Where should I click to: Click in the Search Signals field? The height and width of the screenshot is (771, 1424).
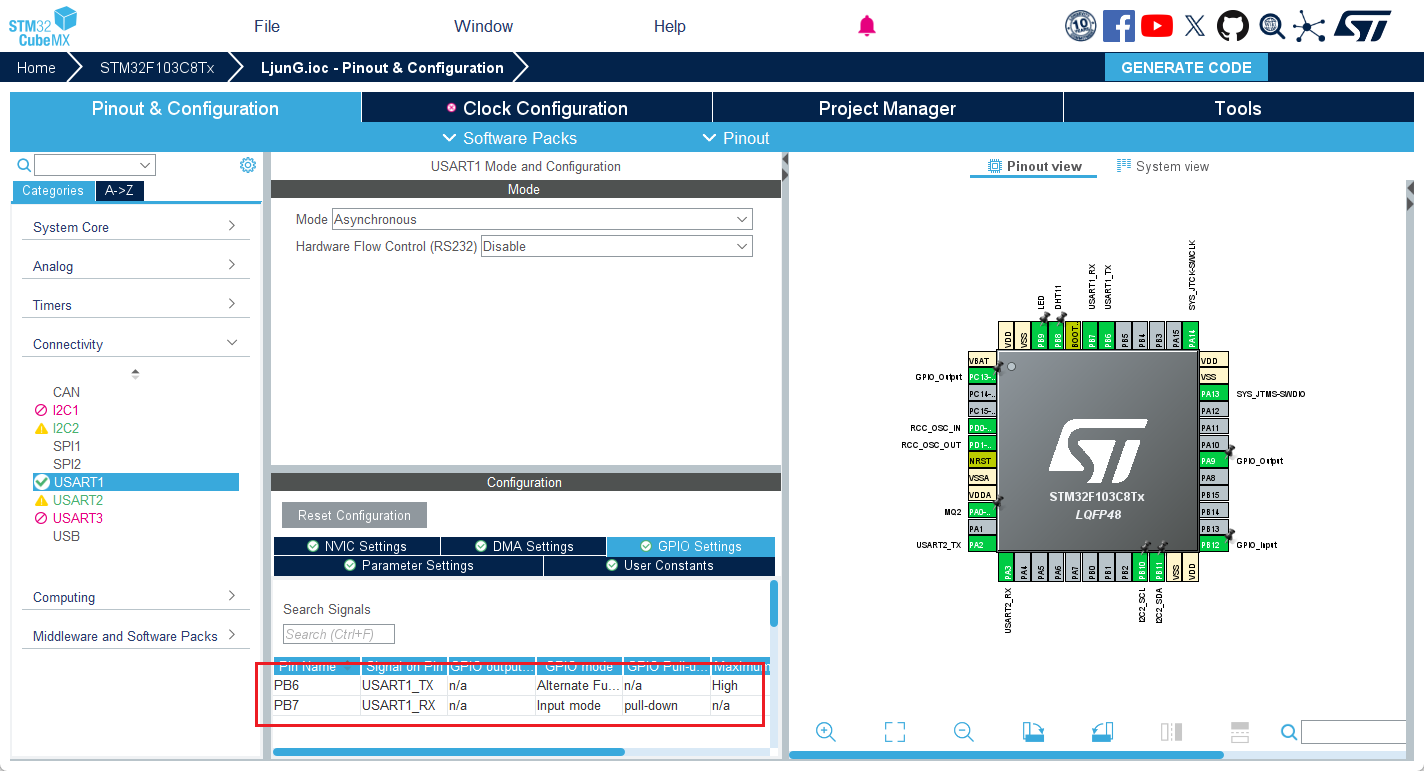point(339,634)
